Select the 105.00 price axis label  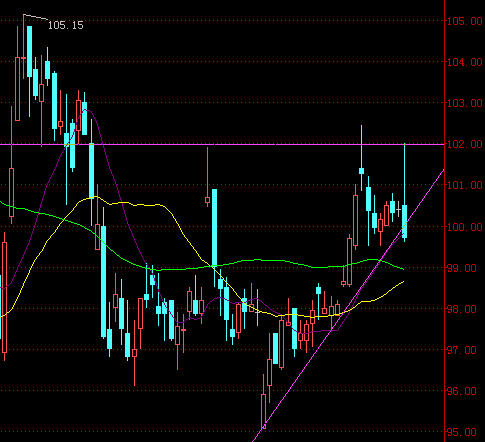coord(464,21)
